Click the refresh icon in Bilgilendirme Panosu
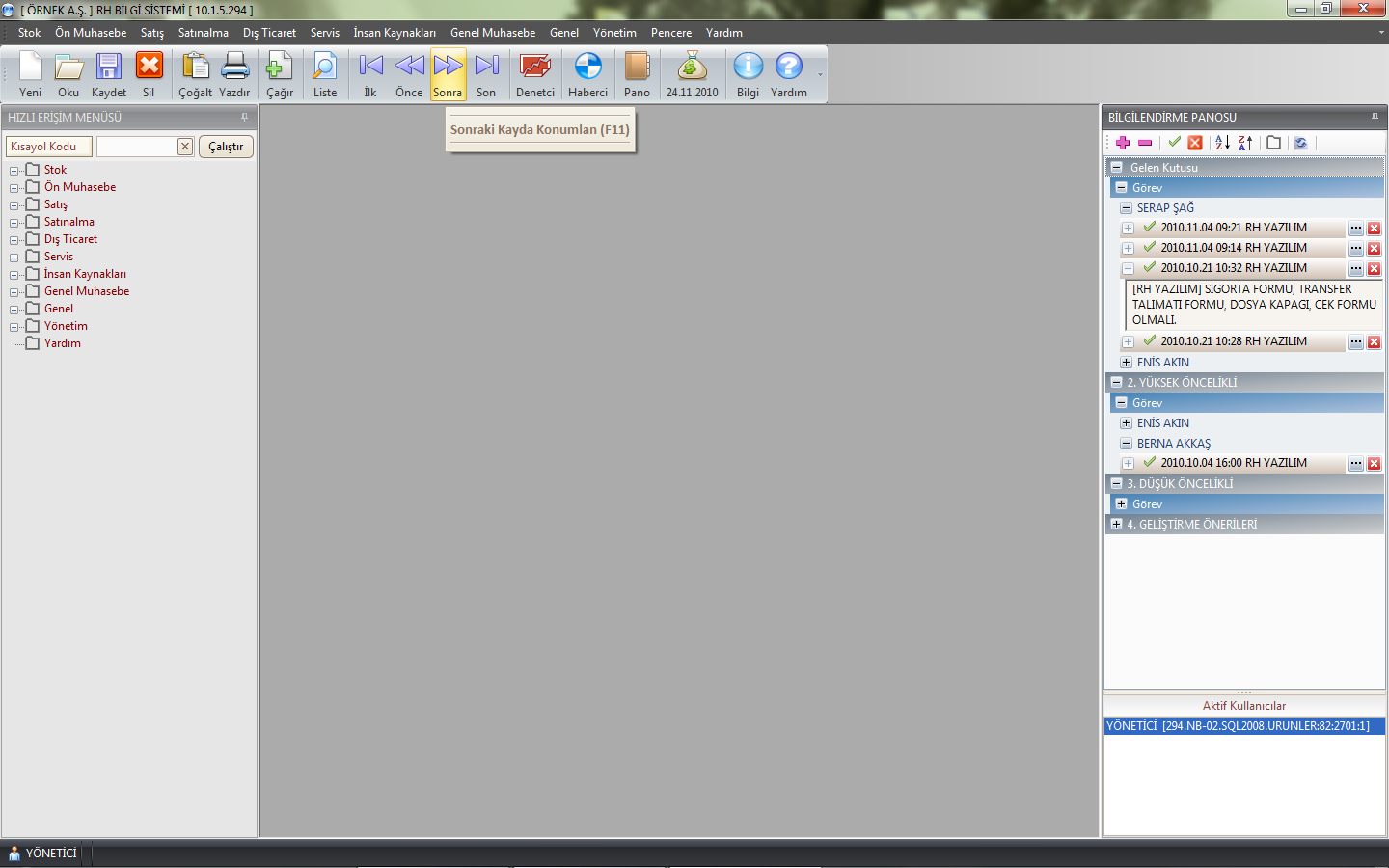The image size is (1389, 868). click(1300, 143)
